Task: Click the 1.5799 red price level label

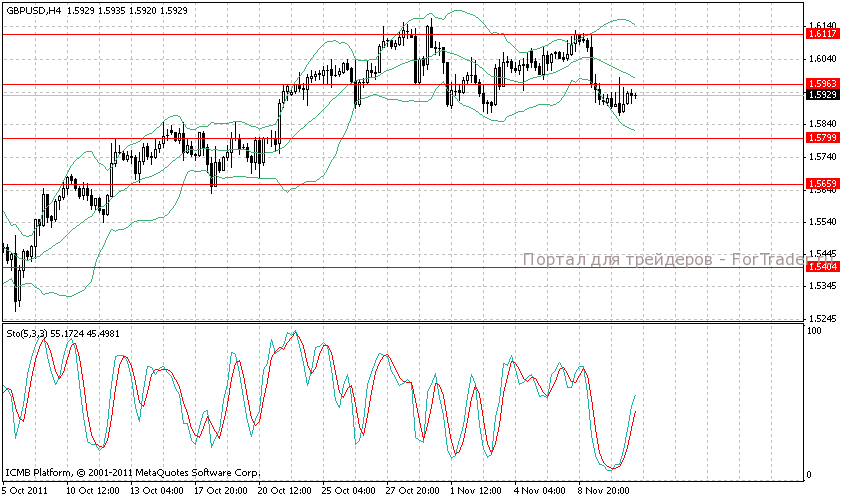Action: (820, 138)
